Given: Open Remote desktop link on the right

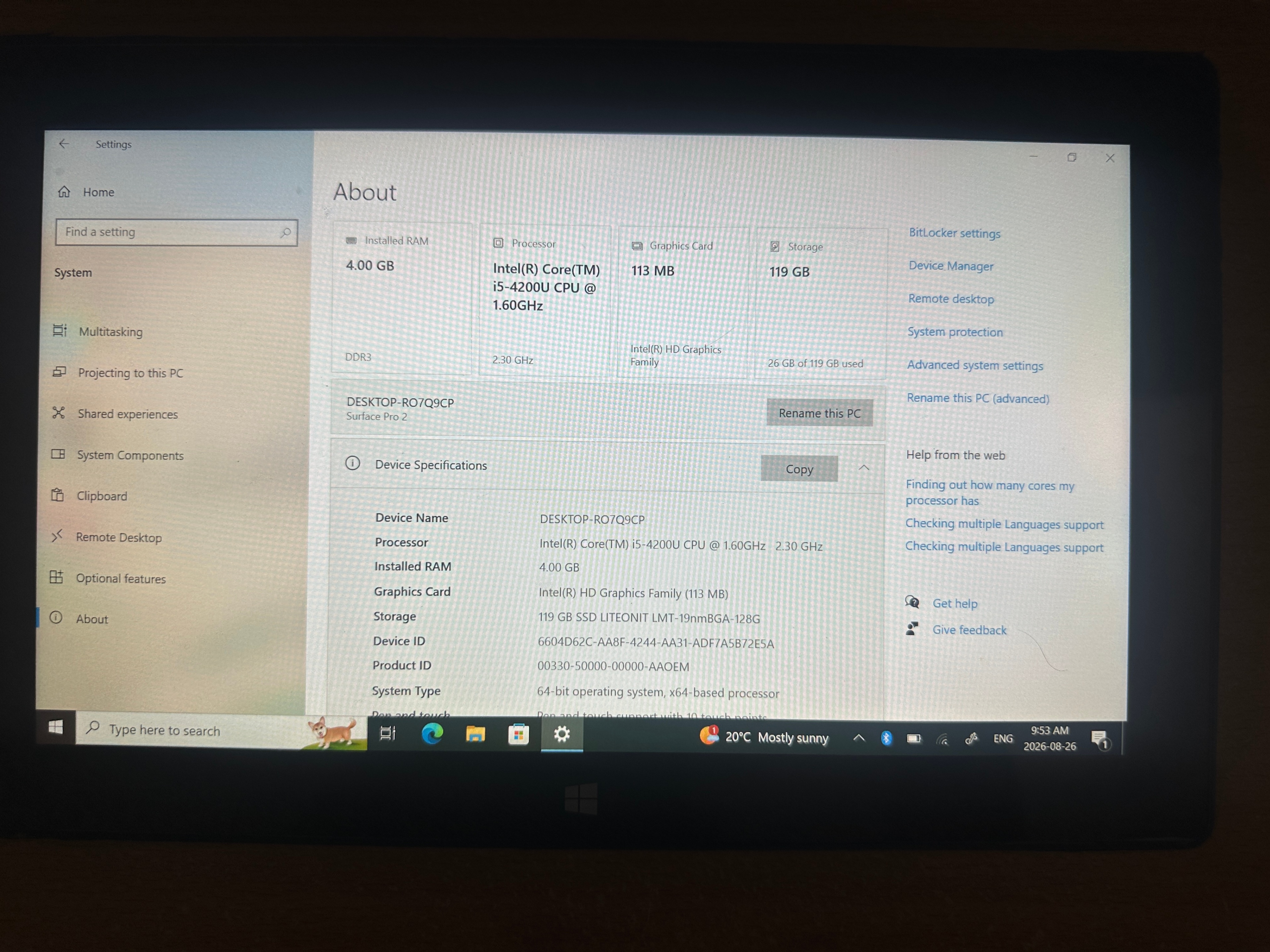Looking at the screenshot, I should pos(951,298).
